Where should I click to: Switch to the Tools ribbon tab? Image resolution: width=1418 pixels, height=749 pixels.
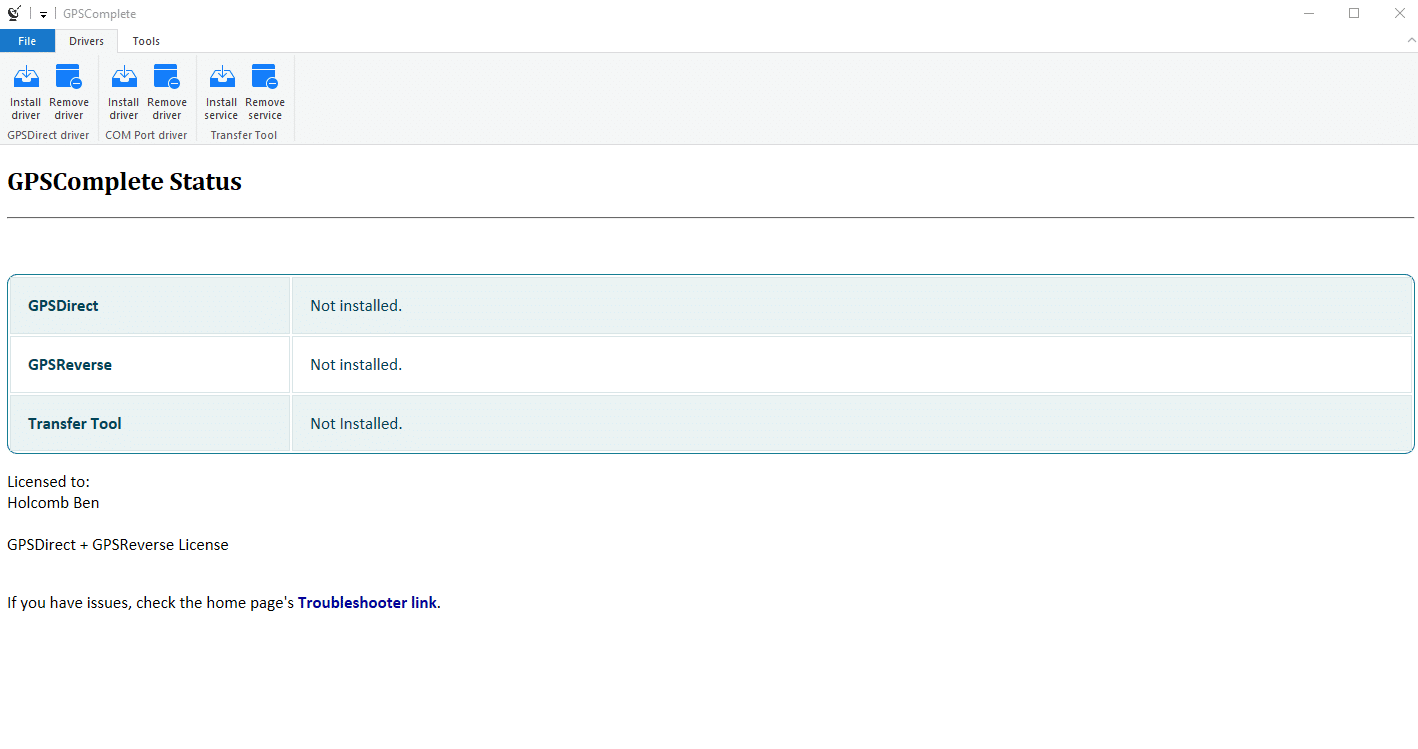tap(146, 41)
